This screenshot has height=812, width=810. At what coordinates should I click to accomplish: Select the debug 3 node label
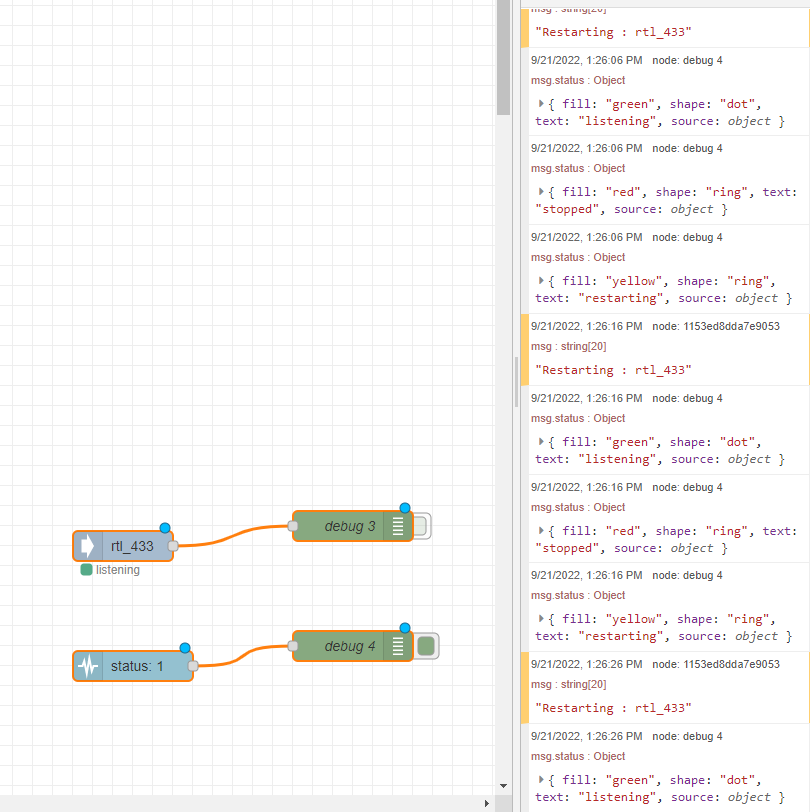(350, 526)
